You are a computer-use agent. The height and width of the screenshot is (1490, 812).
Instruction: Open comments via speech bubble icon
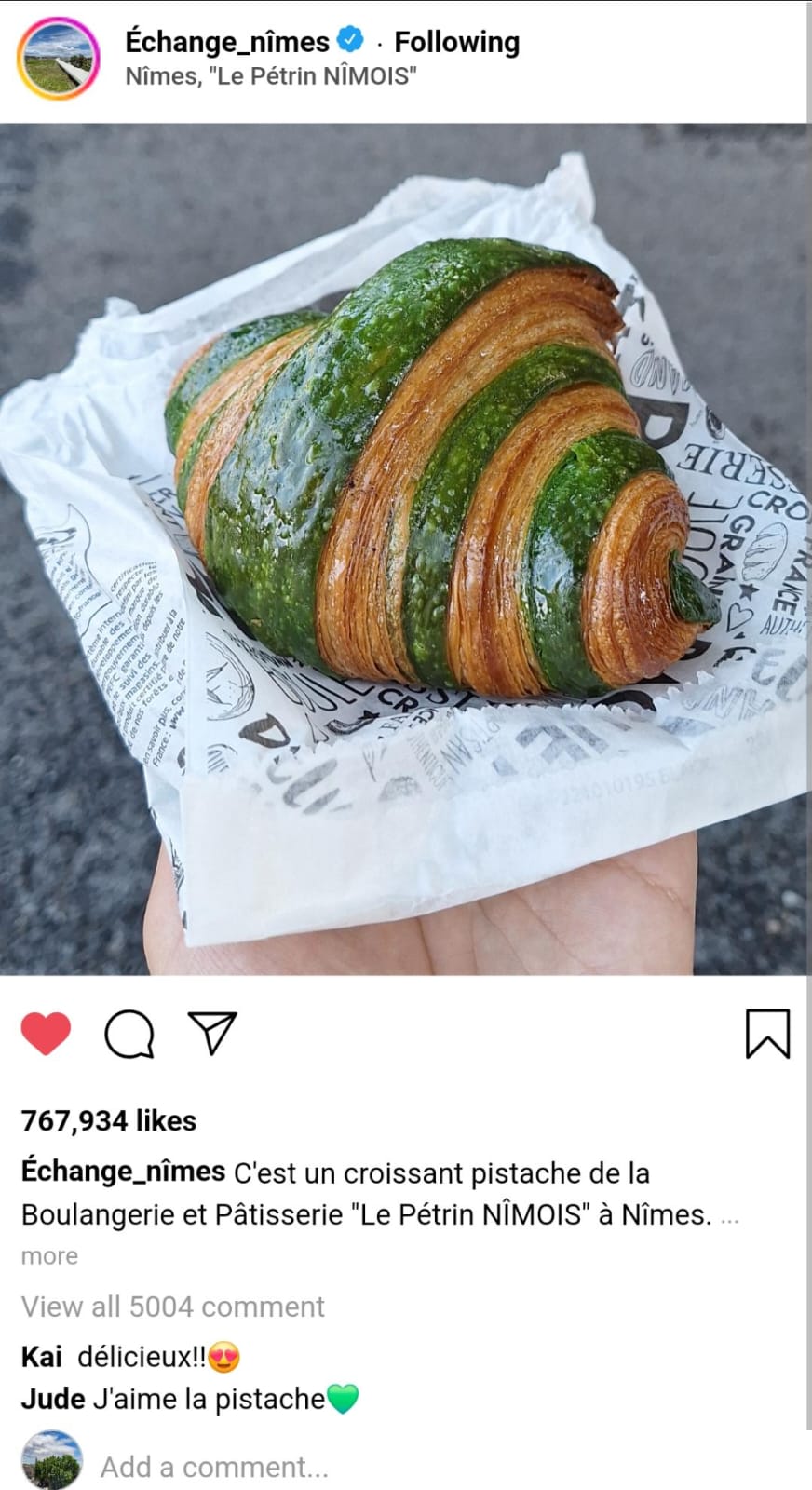[129, 1034]
